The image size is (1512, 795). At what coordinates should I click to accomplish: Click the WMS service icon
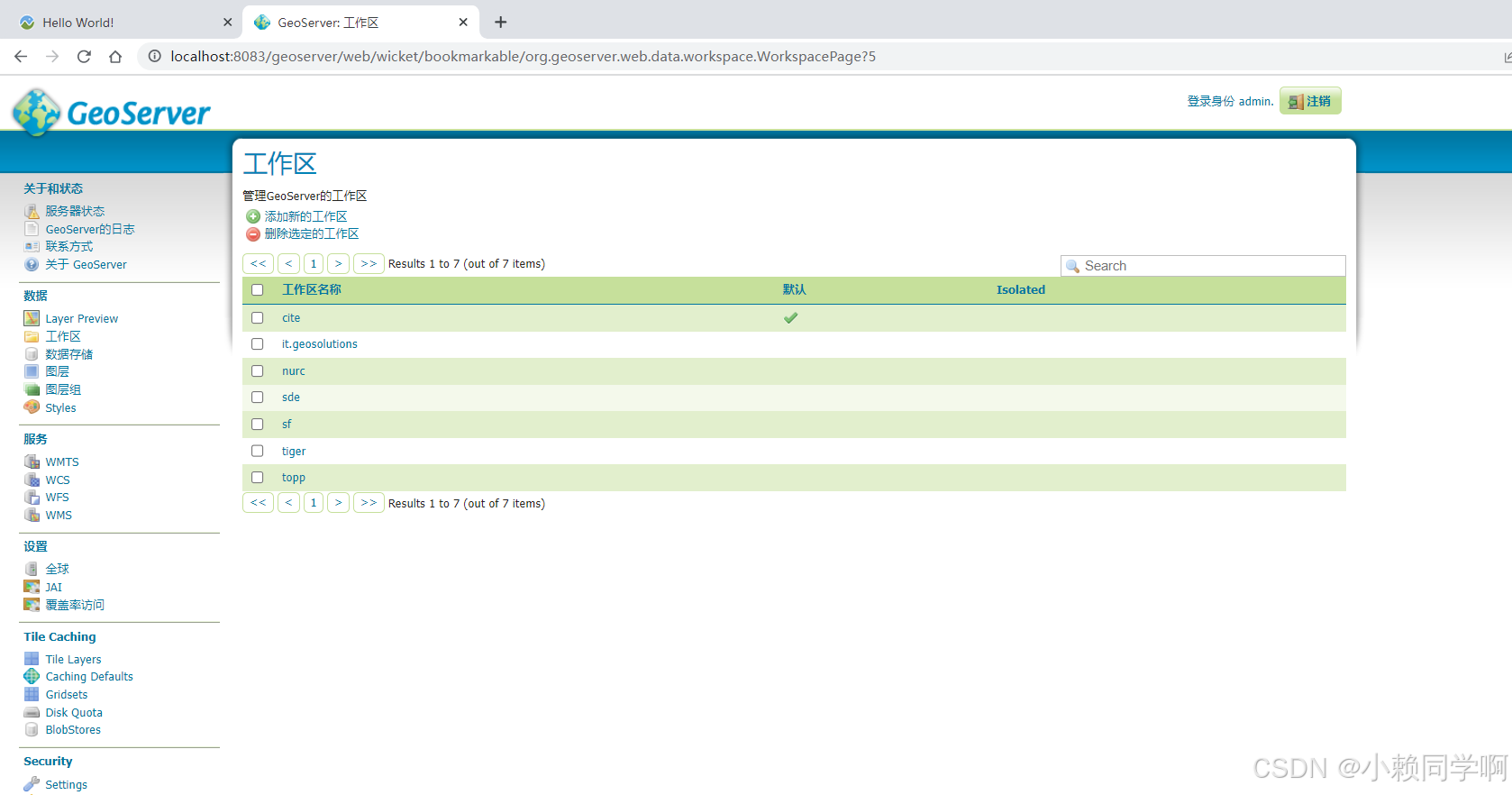click(x=32, y=515)
